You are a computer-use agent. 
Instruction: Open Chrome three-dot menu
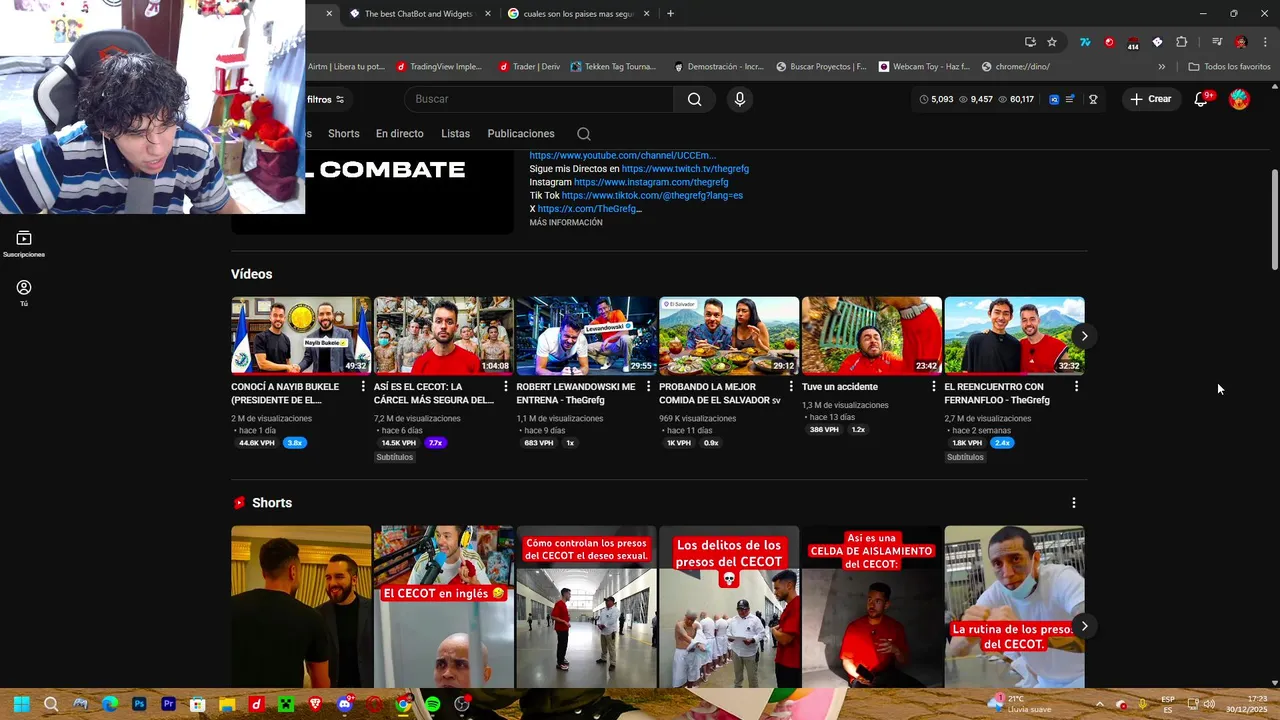[1264, 42]
